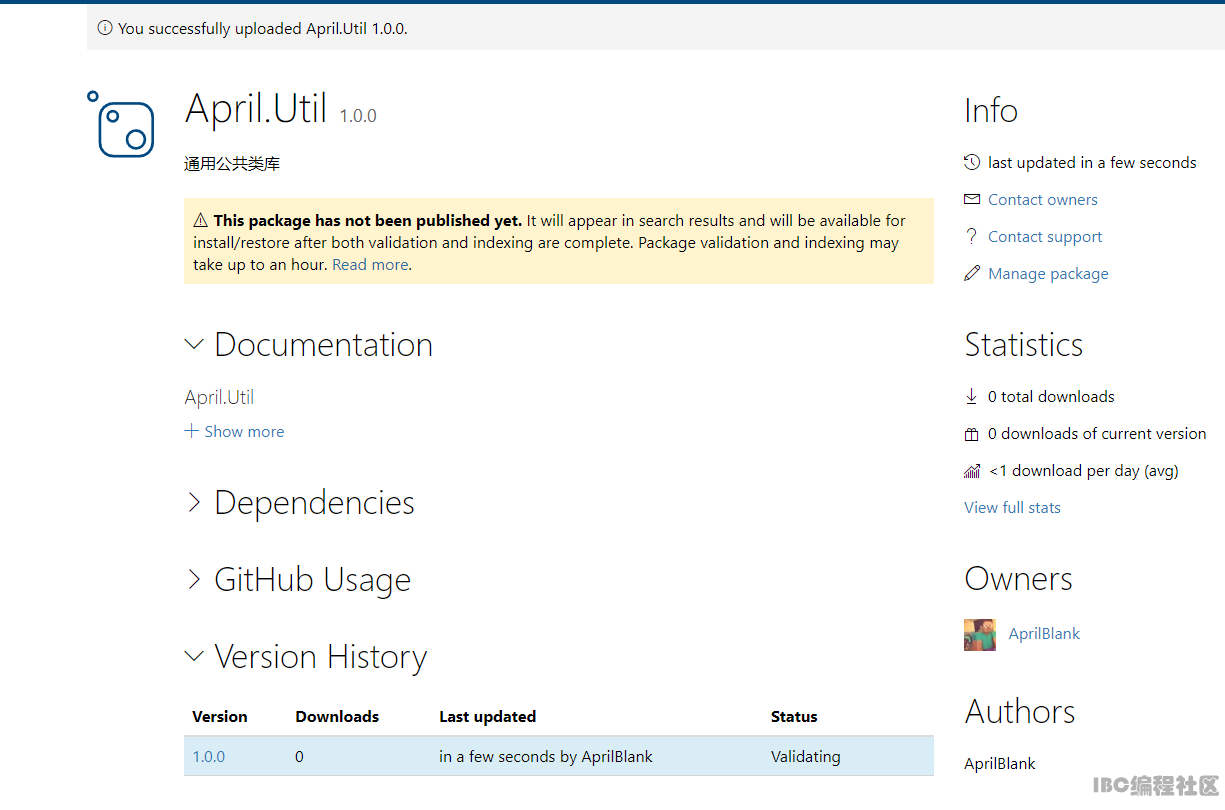Open the AprilBlank owner profile link
Viewport: 1225px width, 810px height.
1044,633
